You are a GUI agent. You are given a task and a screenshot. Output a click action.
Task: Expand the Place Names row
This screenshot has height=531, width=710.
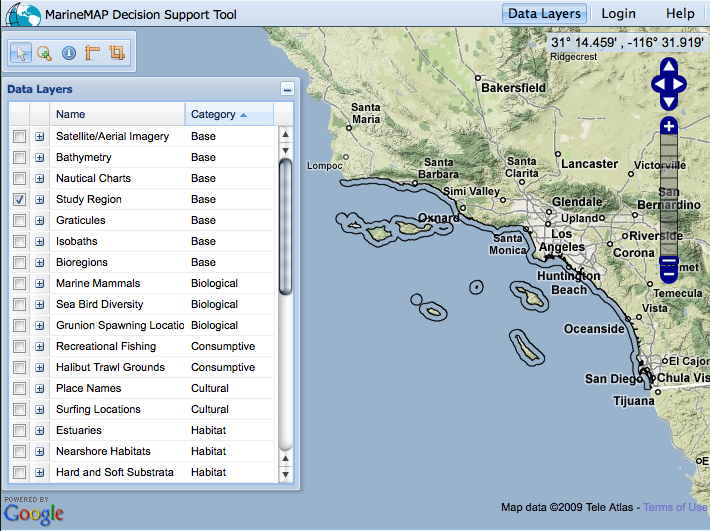tap(40, 388)
